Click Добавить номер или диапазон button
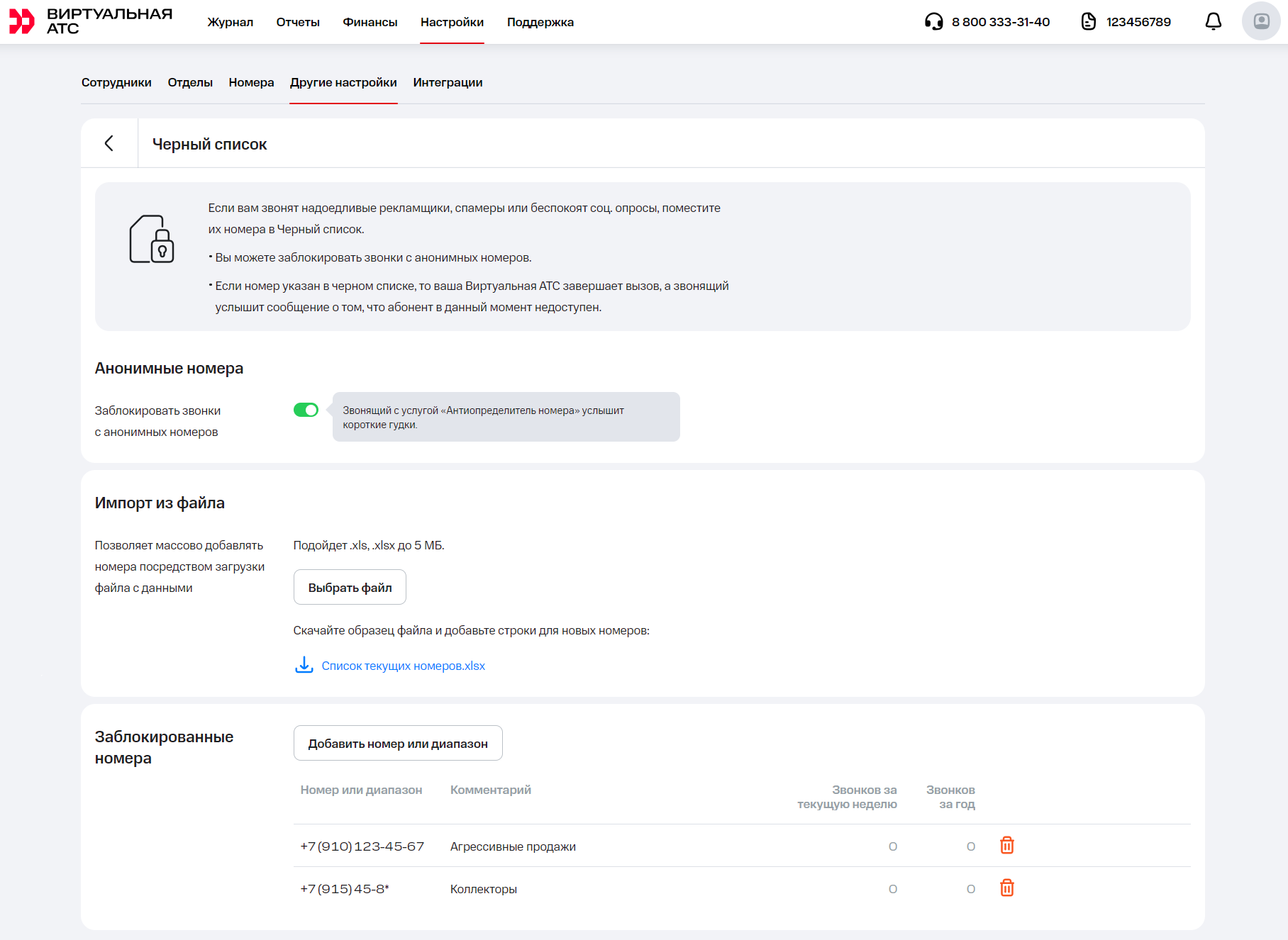 click(x=398, y=744)
